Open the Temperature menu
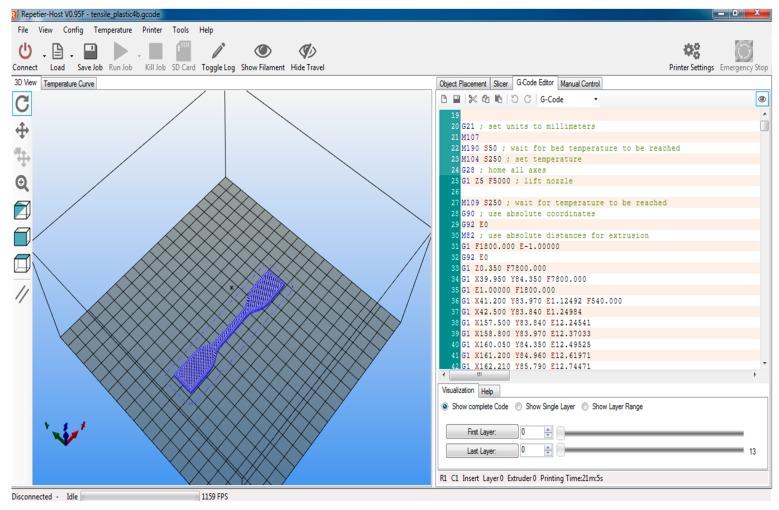The height and width of the screenshot is (510, 779). coord(112,30)
